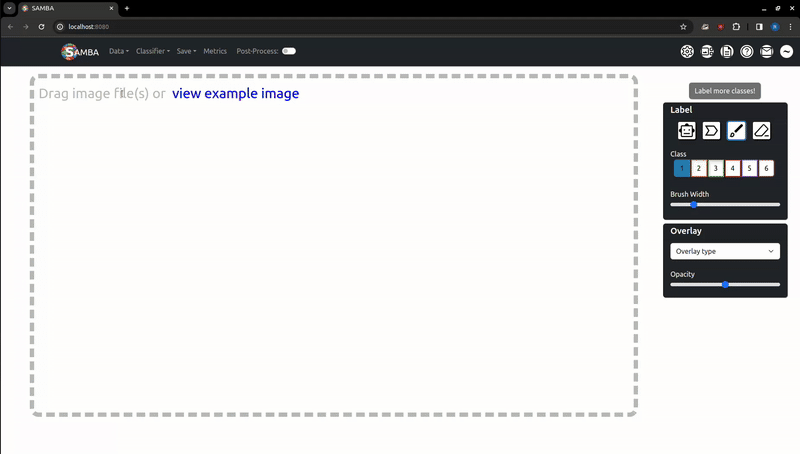Select class 1 for labelling

681,169
